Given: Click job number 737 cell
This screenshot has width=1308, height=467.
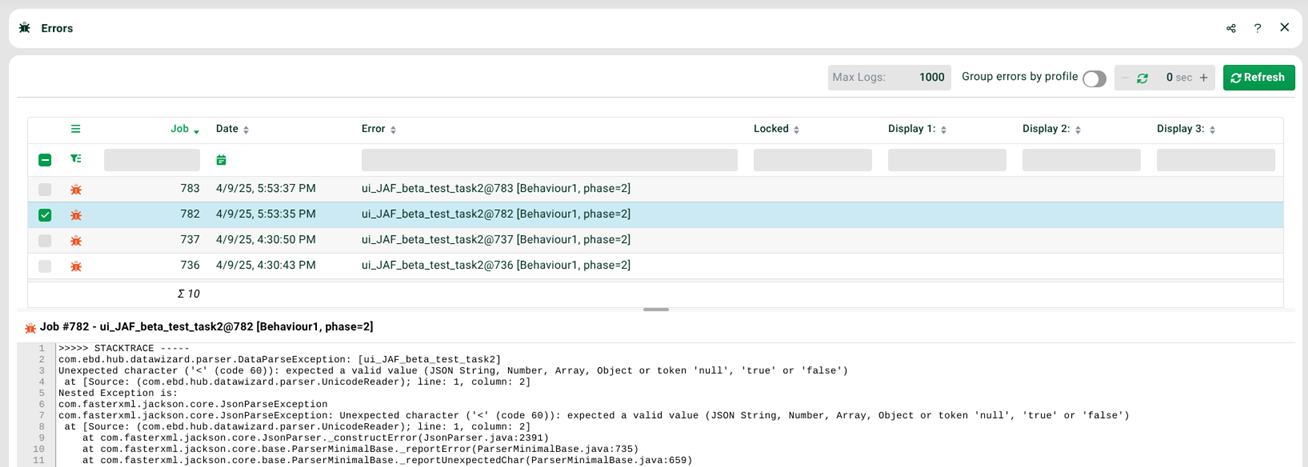Looking at the screenshot, I should [x=190, y=240].
